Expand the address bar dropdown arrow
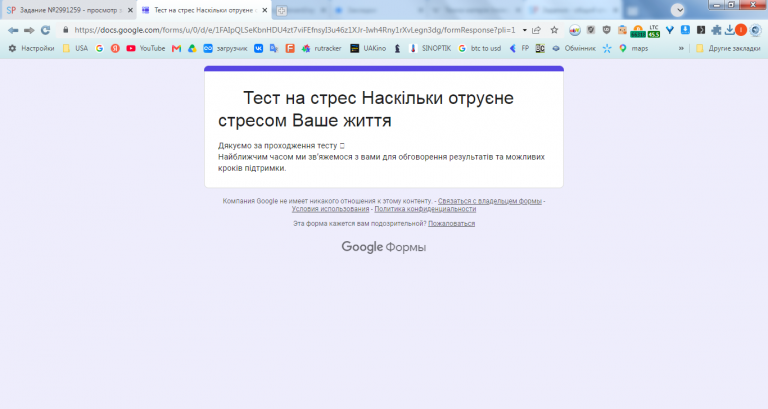Screen dimensions: 768x409 tap(524, 30)
